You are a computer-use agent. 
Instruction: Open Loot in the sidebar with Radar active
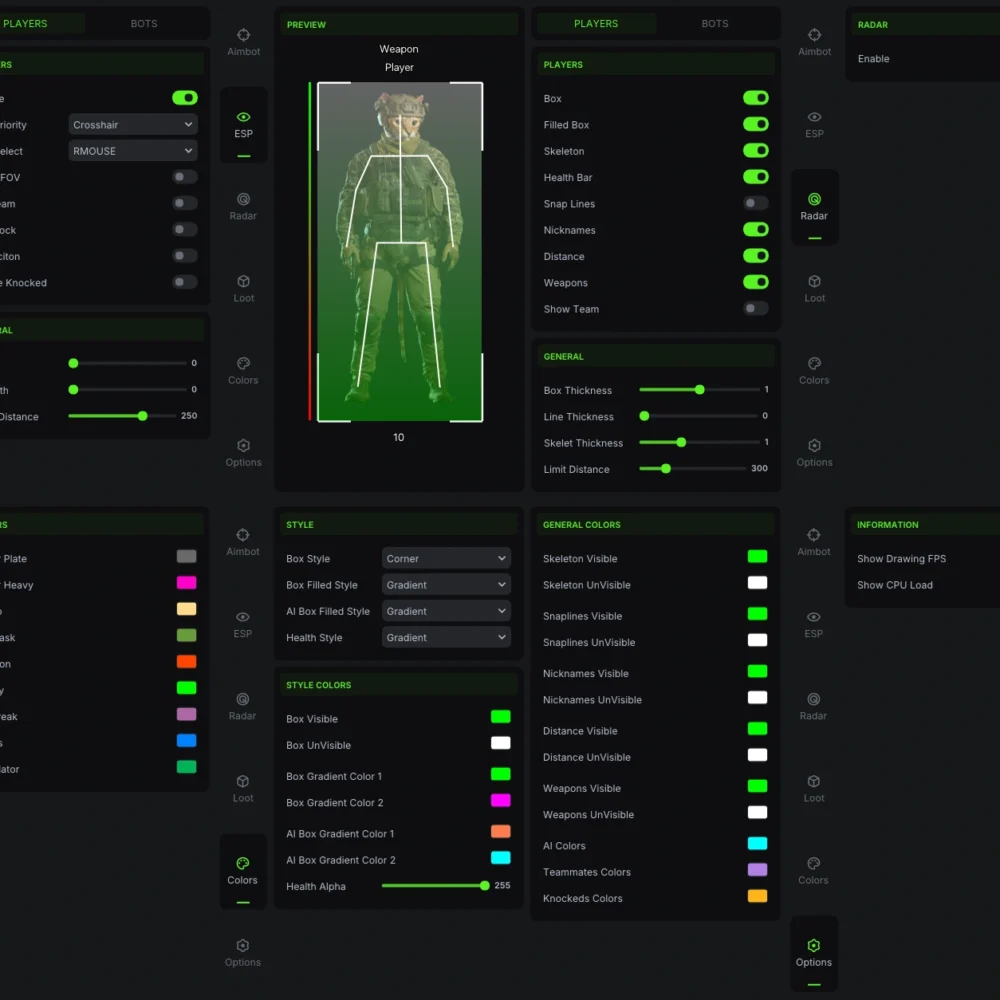(x=814, y=289)
